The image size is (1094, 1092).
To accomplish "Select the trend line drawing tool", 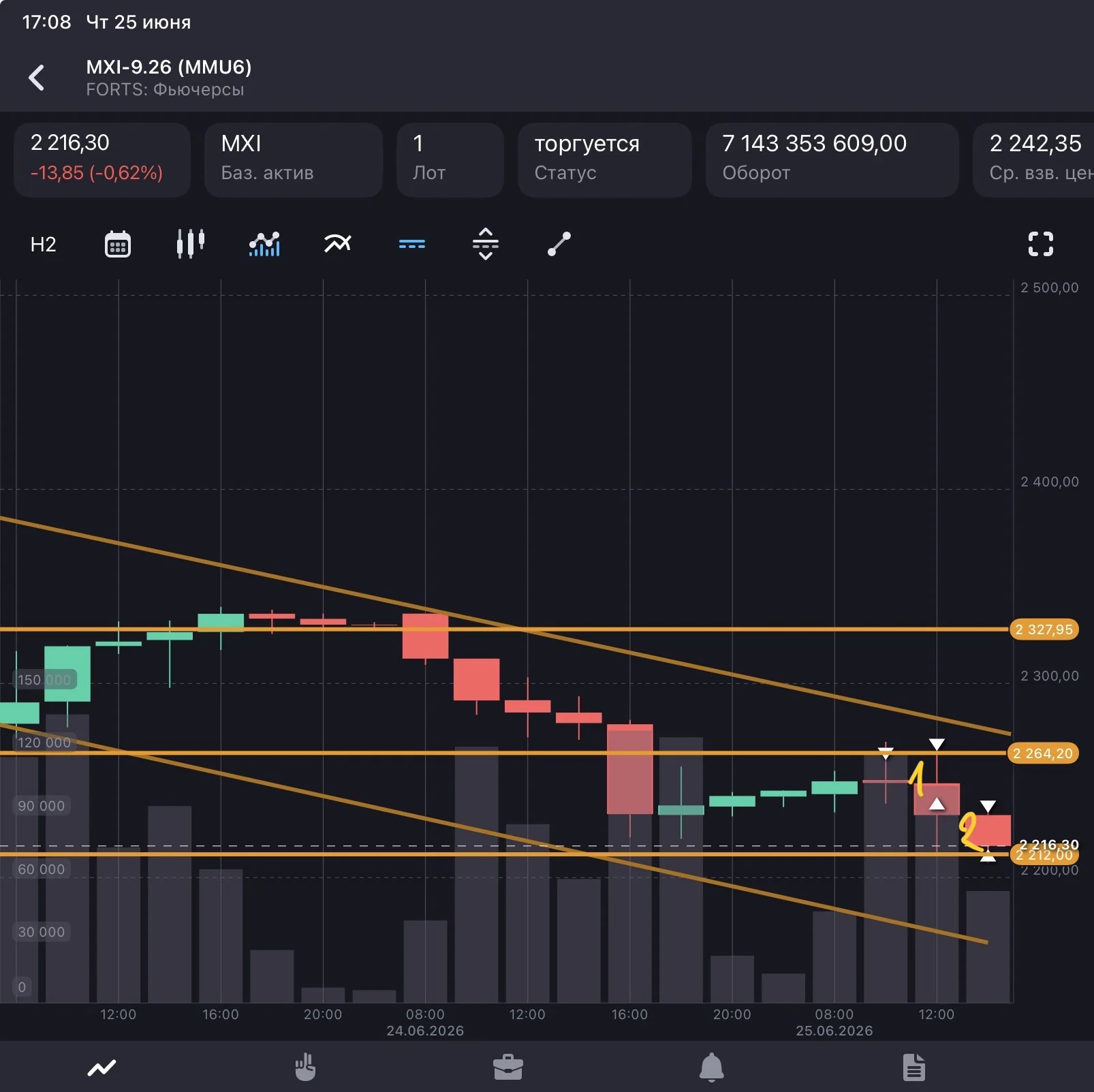I will (x=559, y=244).
